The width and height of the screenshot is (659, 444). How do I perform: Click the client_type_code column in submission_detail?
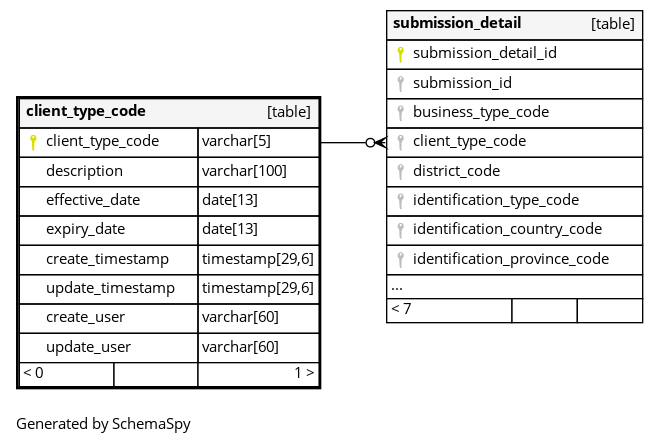click(x=469, y=142)
